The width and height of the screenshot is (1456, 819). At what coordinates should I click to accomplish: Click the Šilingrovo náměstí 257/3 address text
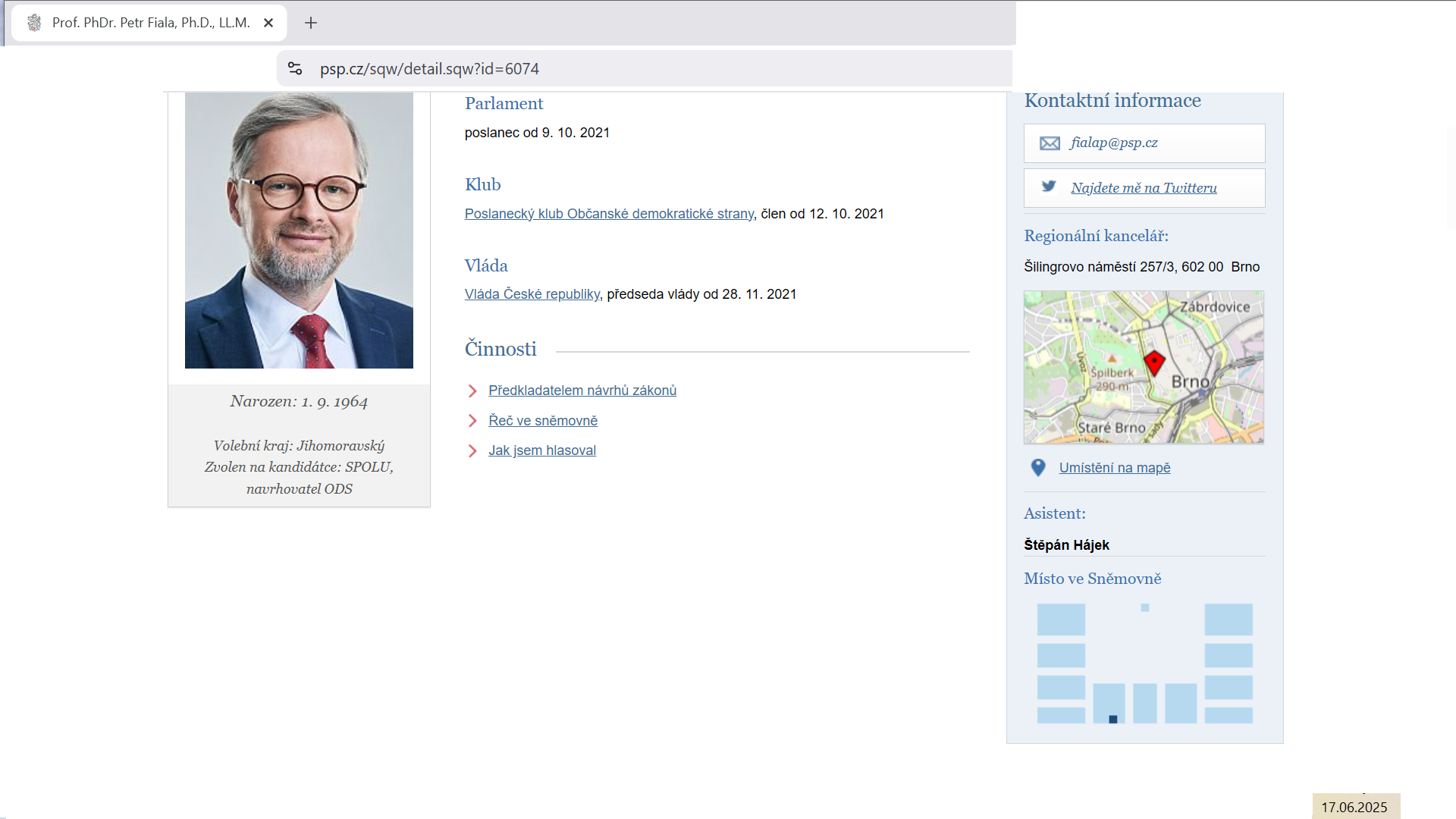pos(1141,267)
